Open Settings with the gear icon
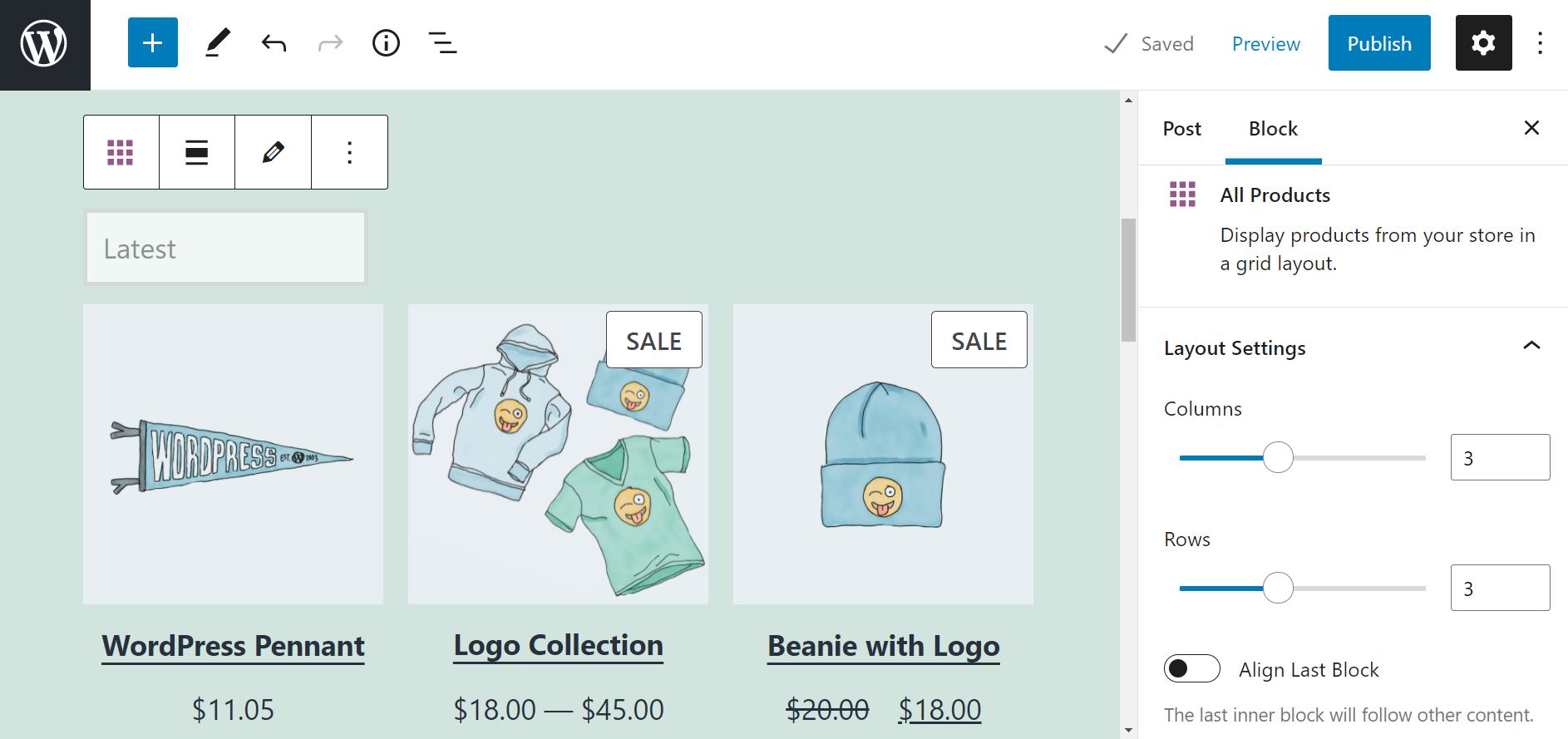Viewport: 1568px width, 739px height. [x=1483, y=42]
